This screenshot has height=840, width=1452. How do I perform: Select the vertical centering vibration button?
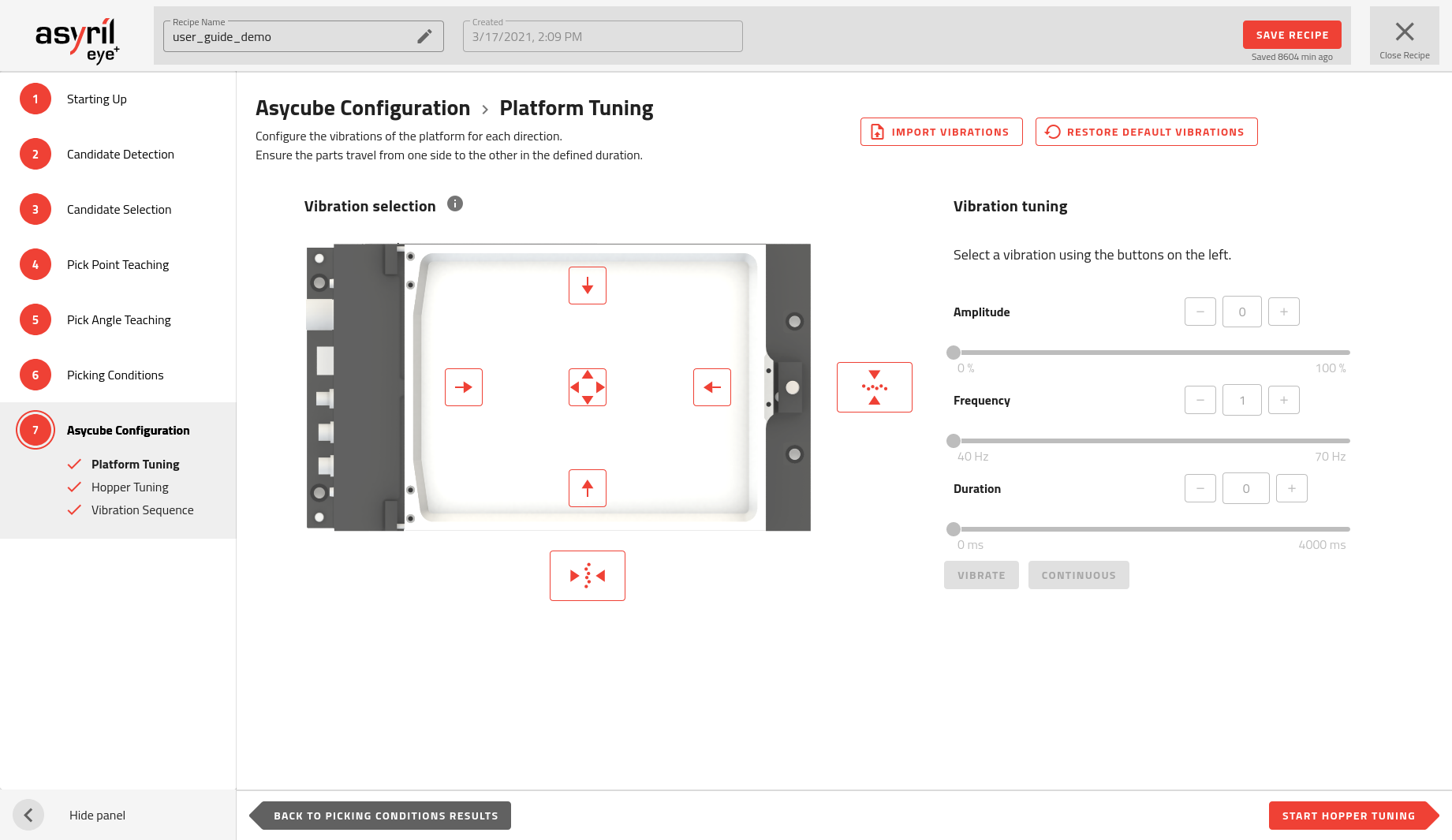pos(874,387)
